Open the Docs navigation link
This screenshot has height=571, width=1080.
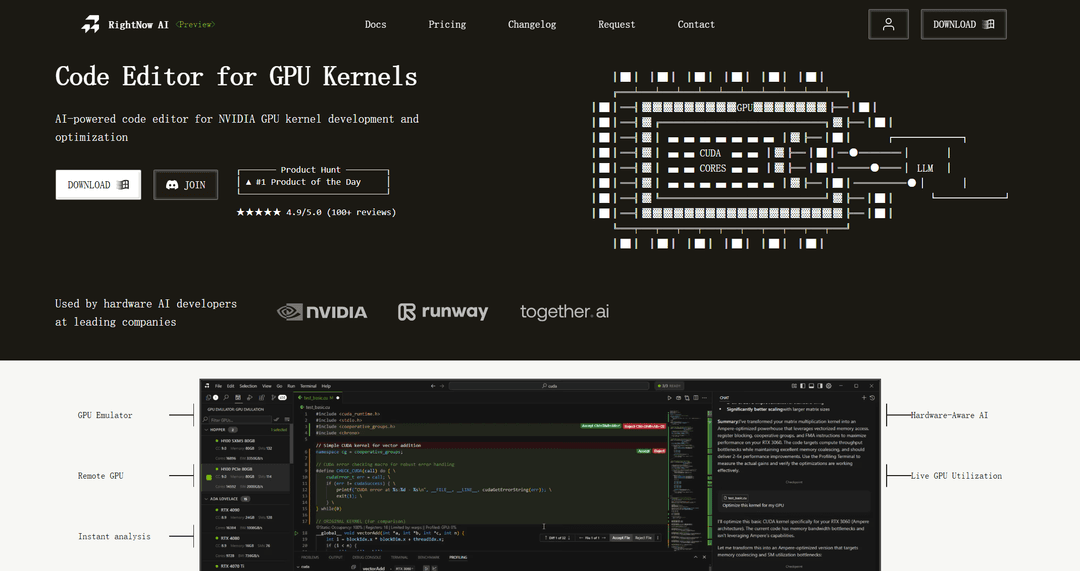coord(375,24)
